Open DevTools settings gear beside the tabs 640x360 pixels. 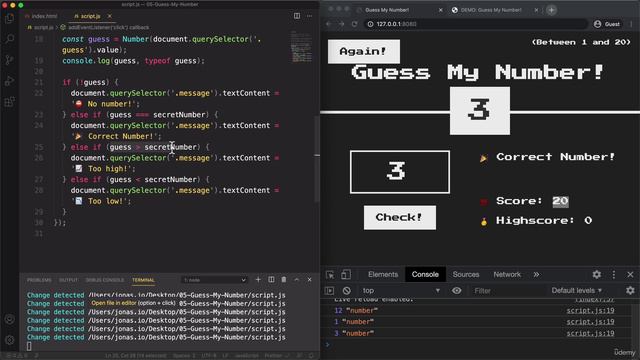(x=597, y=275)
